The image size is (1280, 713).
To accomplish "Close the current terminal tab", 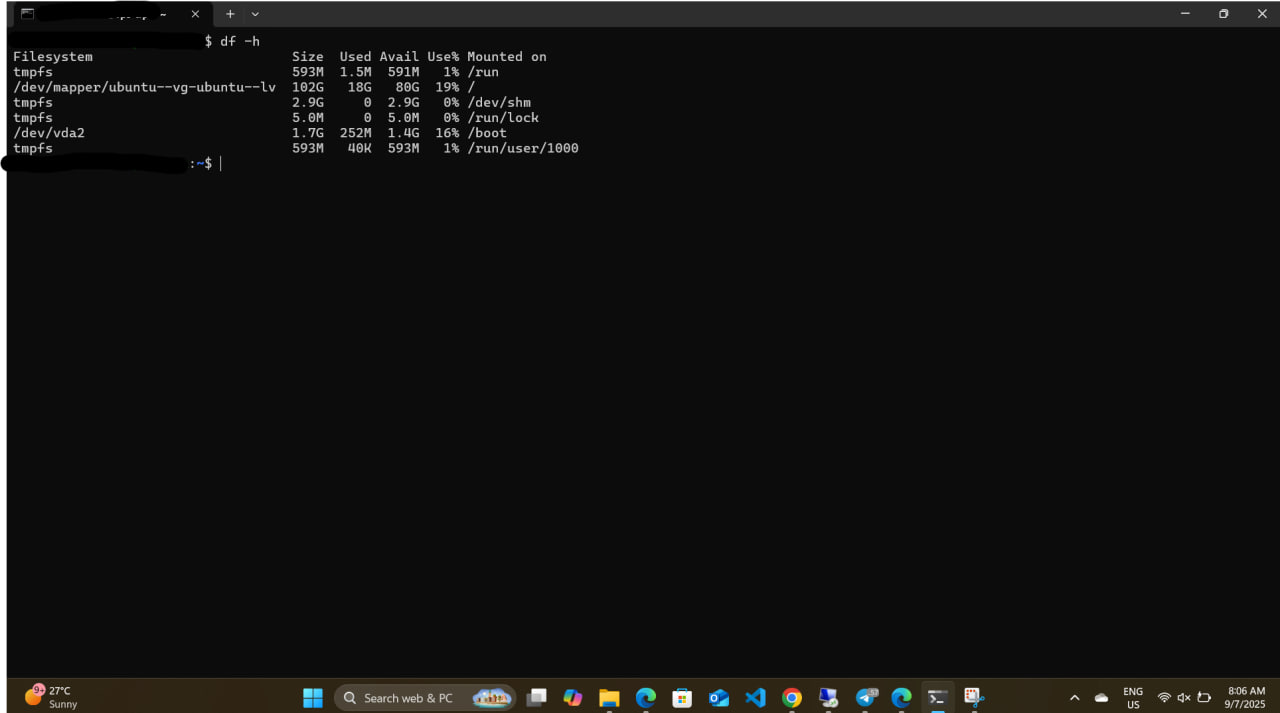I will click(x=195, y=14).
